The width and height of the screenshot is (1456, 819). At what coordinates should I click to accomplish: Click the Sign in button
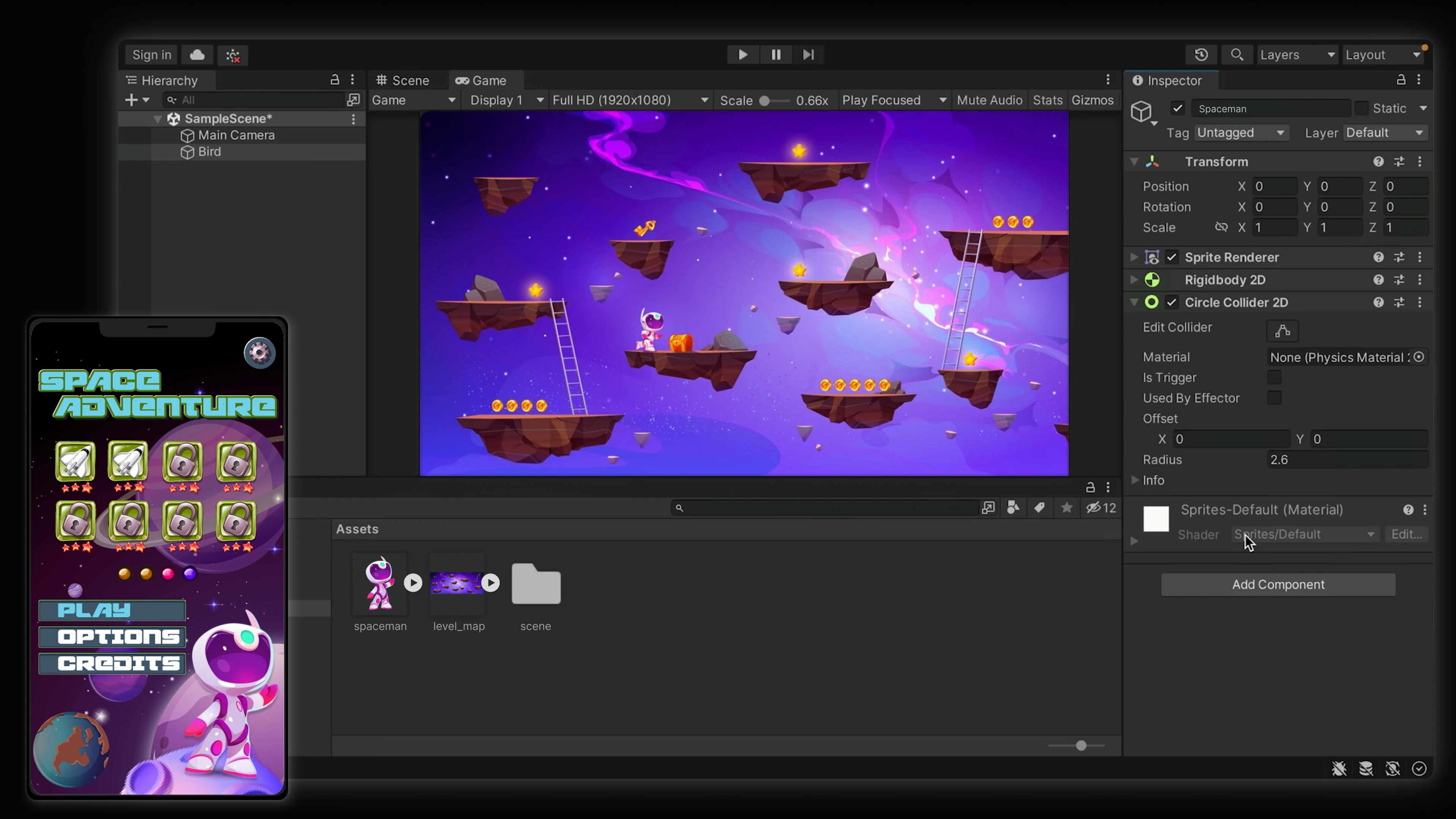[151, 54]
